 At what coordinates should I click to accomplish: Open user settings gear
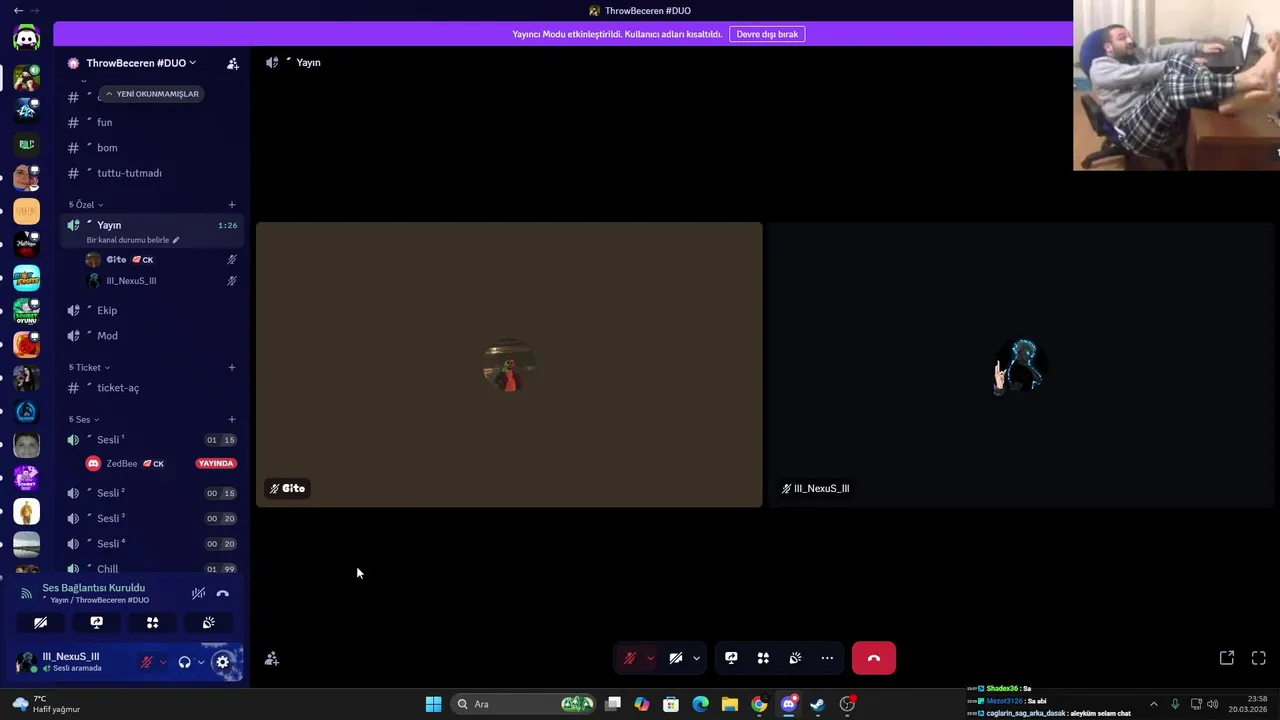223,662
